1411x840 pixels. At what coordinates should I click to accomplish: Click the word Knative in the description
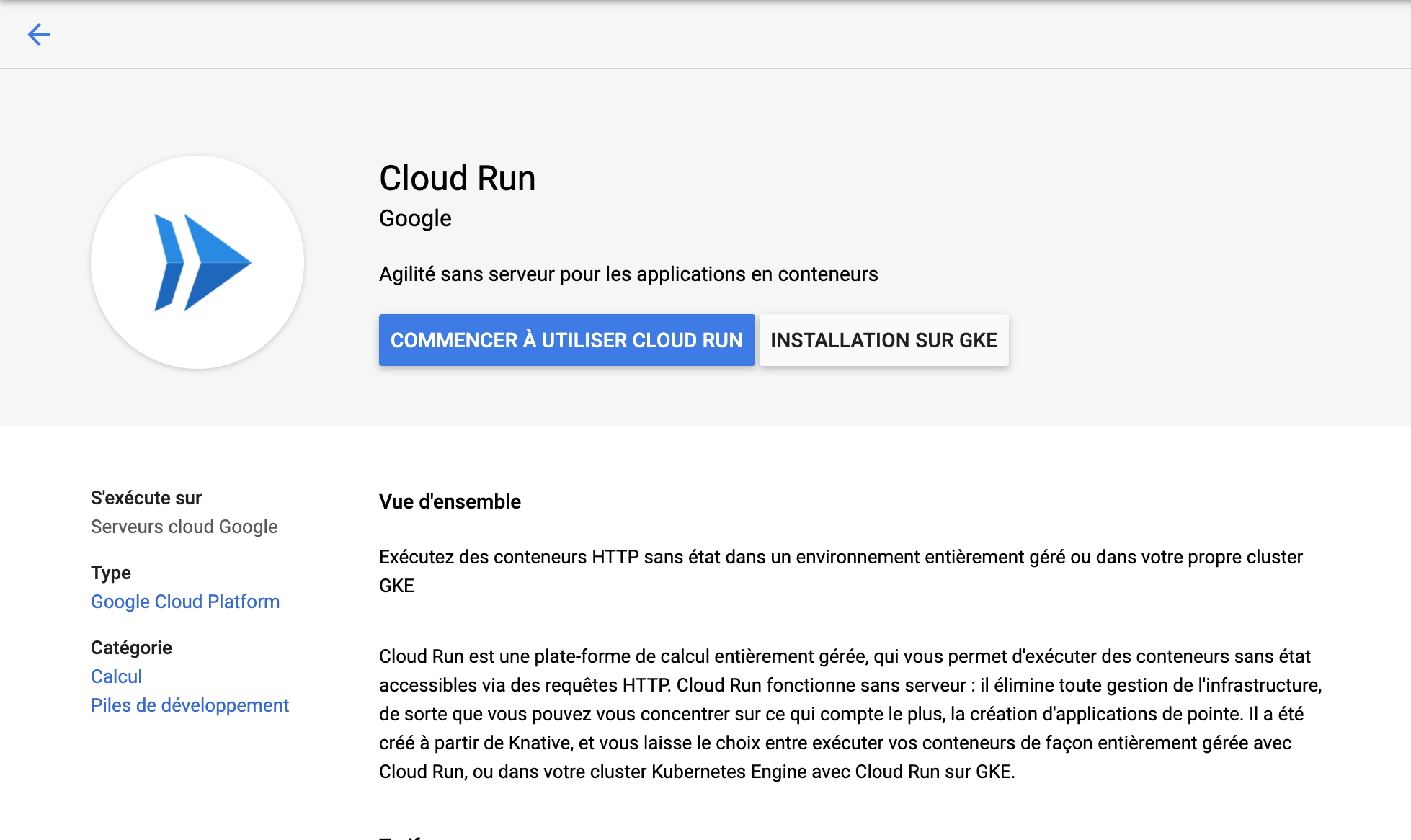(x=539, y=743)
